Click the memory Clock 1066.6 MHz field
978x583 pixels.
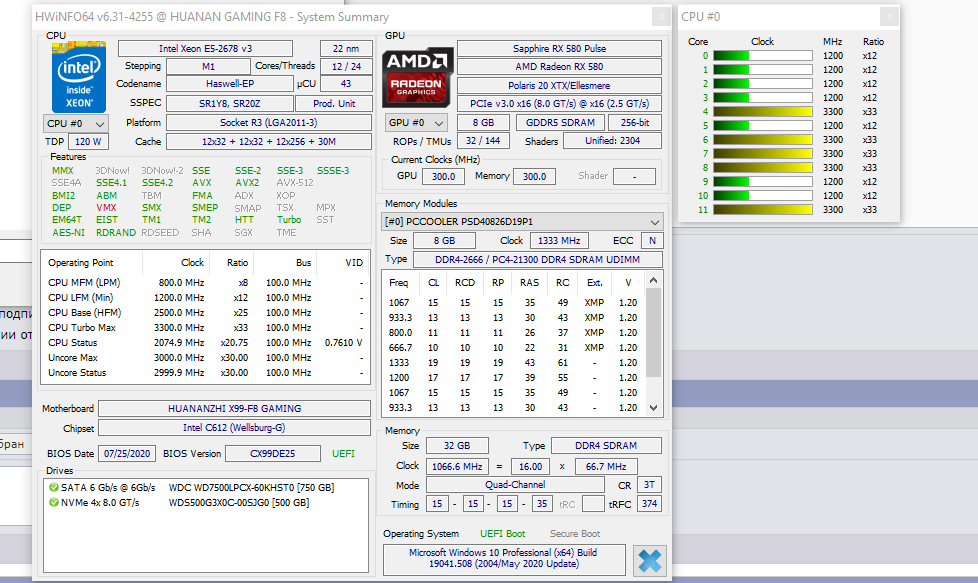(x=457, y=466)
